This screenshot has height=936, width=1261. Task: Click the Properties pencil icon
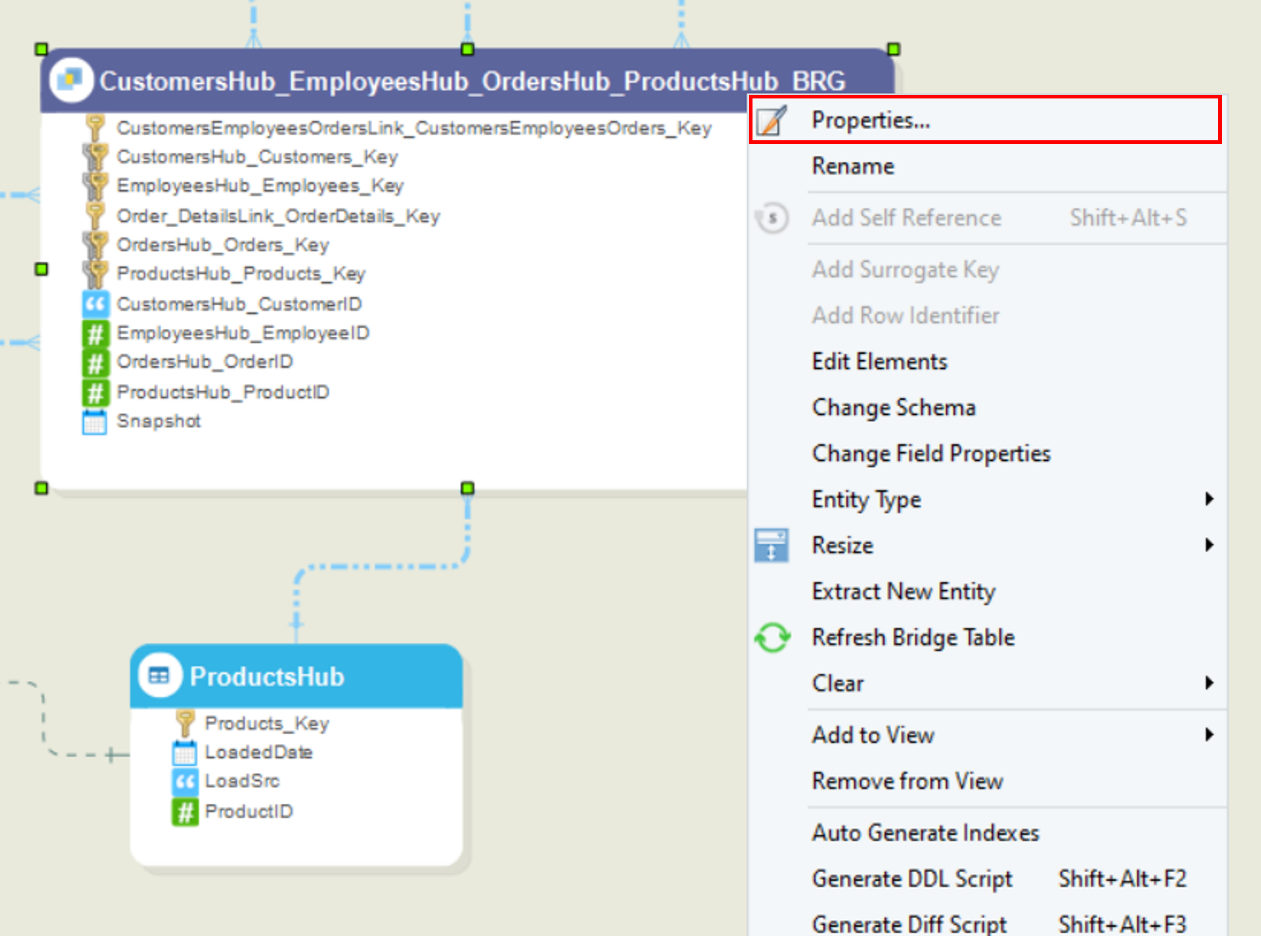(771, 120)
